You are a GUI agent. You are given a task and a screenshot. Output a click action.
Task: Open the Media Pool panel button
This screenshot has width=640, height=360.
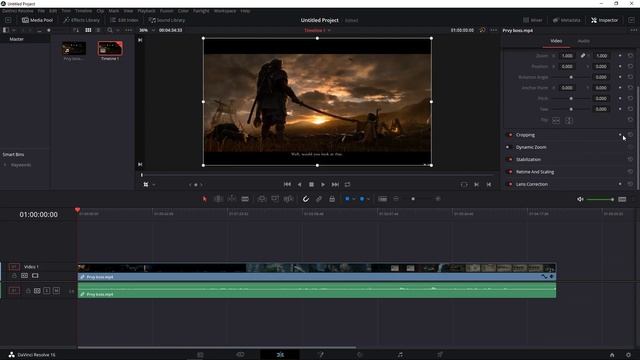pyautogui.click(x=37, y=20)
